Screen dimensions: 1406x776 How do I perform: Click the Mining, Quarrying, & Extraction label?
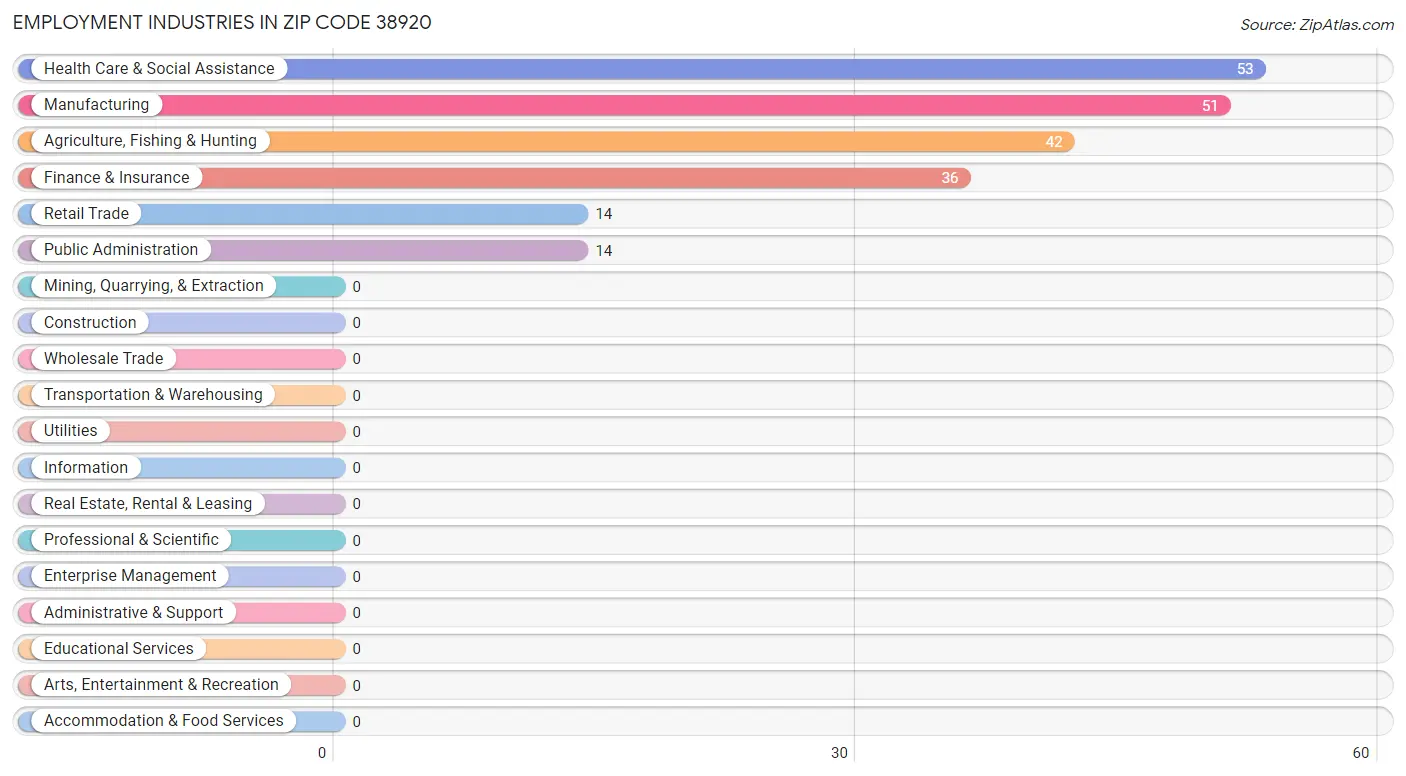[x=154, y=286]
